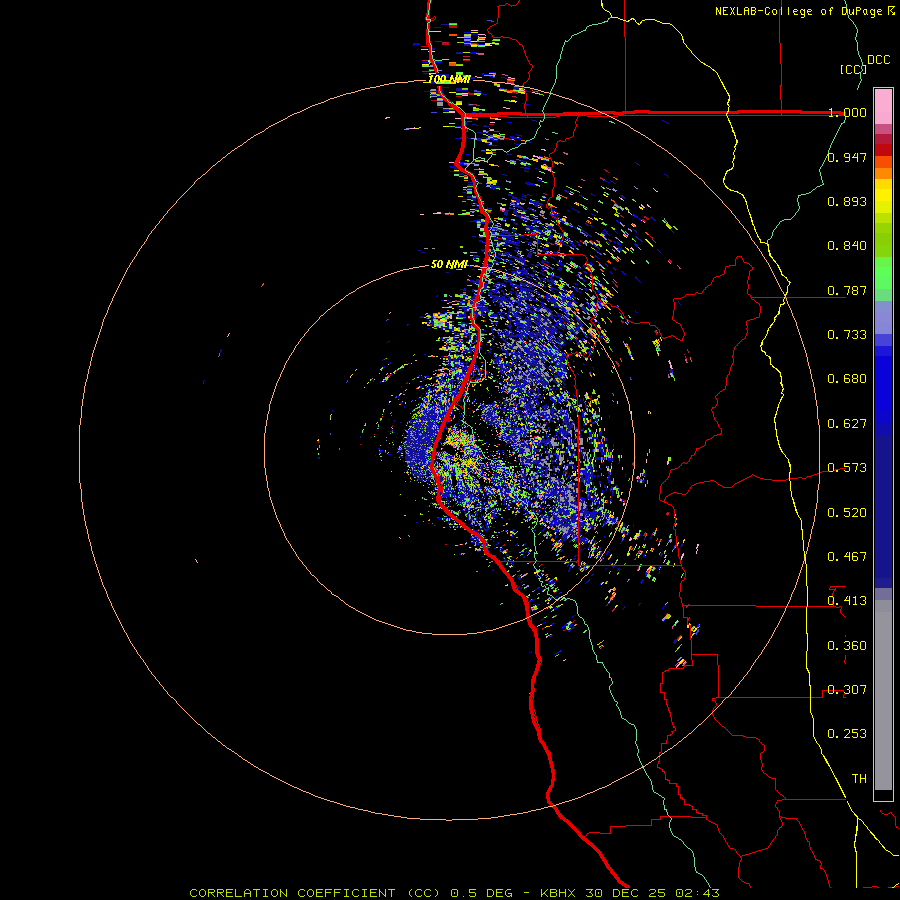
Task: Select the 0.893 legend value
Action: pos(847,201)
